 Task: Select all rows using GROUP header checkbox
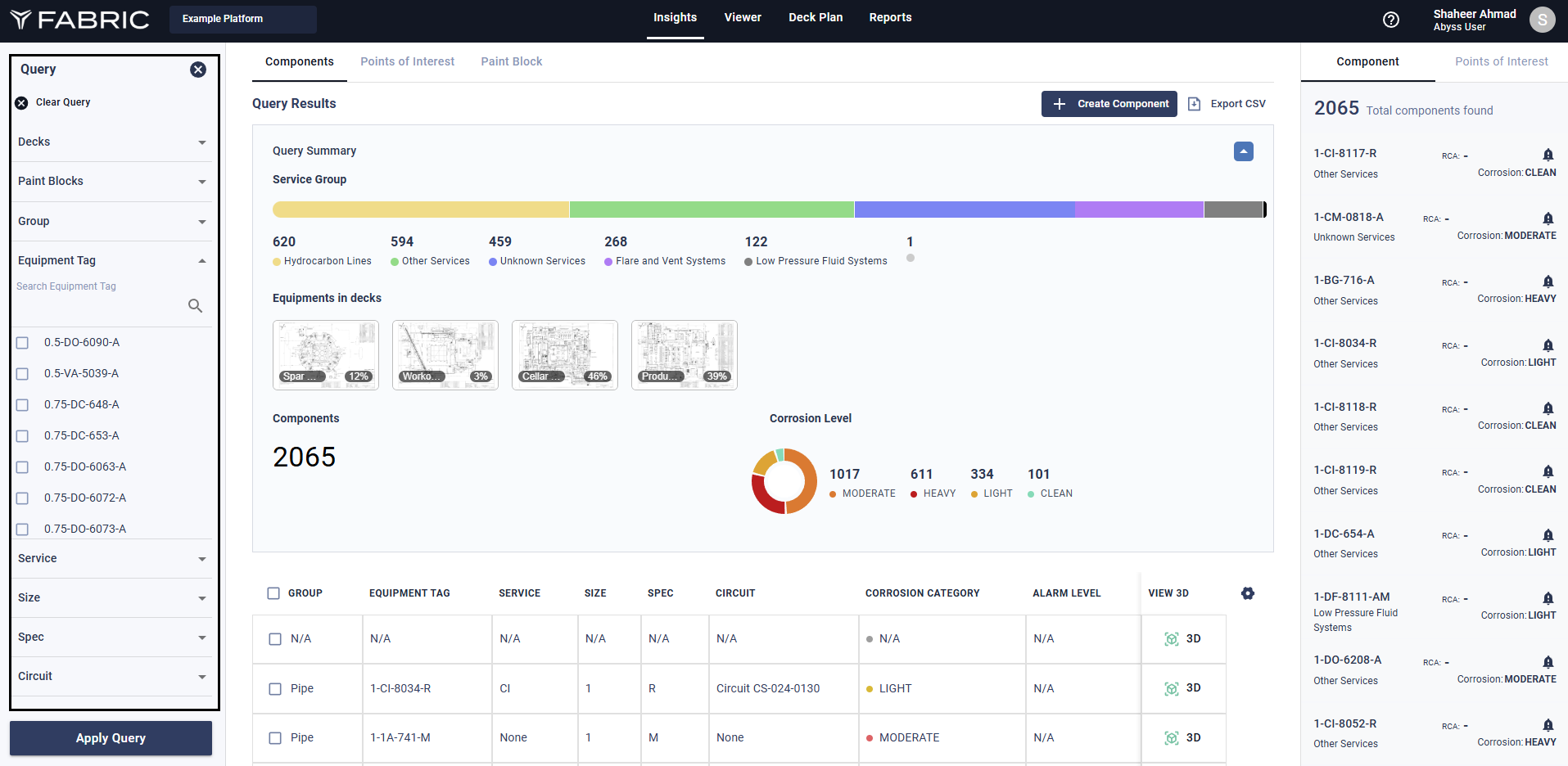273,593
